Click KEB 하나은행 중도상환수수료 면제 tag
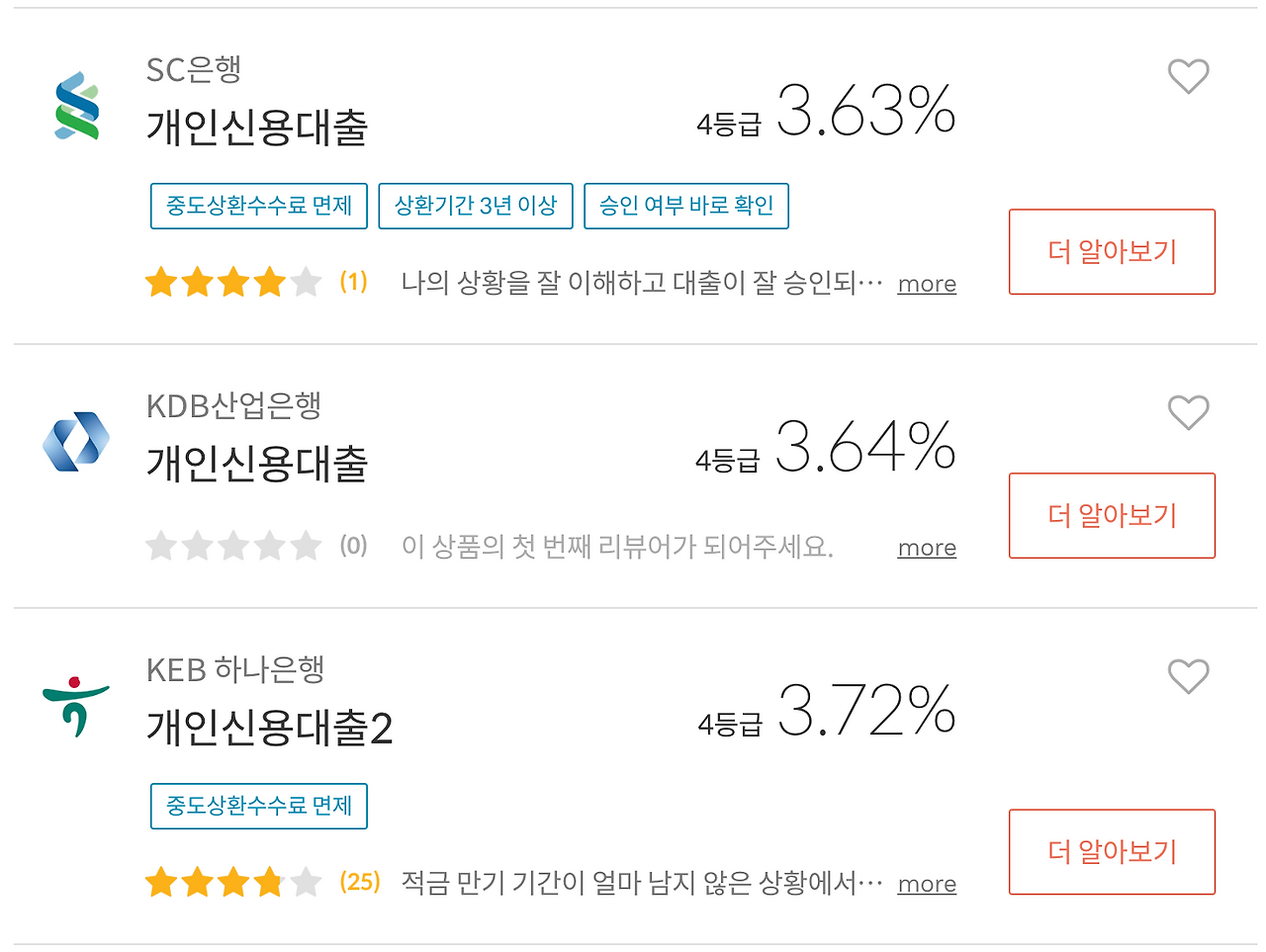 [259, 806]
